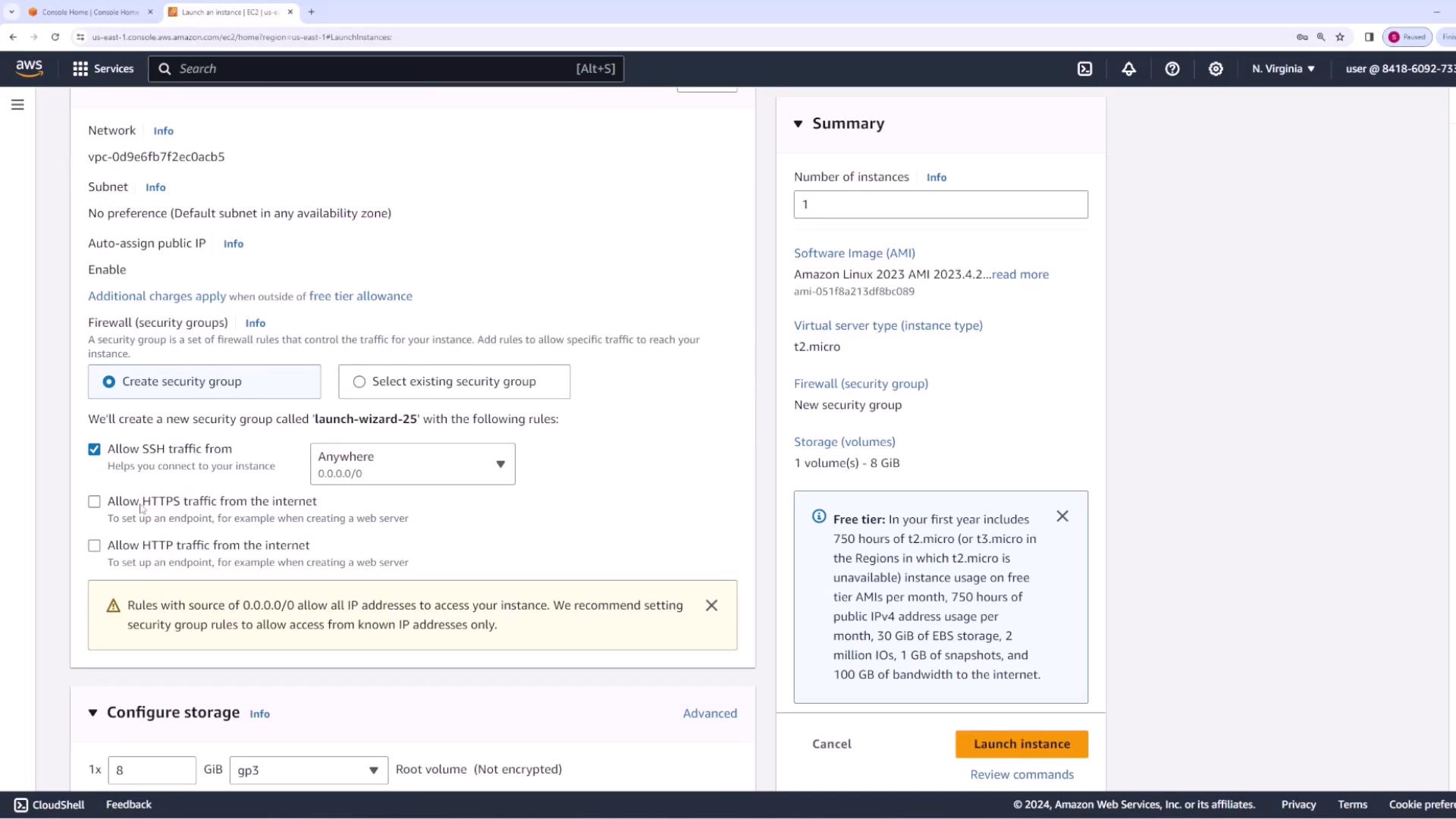Close the Free tier info box

click(1062, 516)
